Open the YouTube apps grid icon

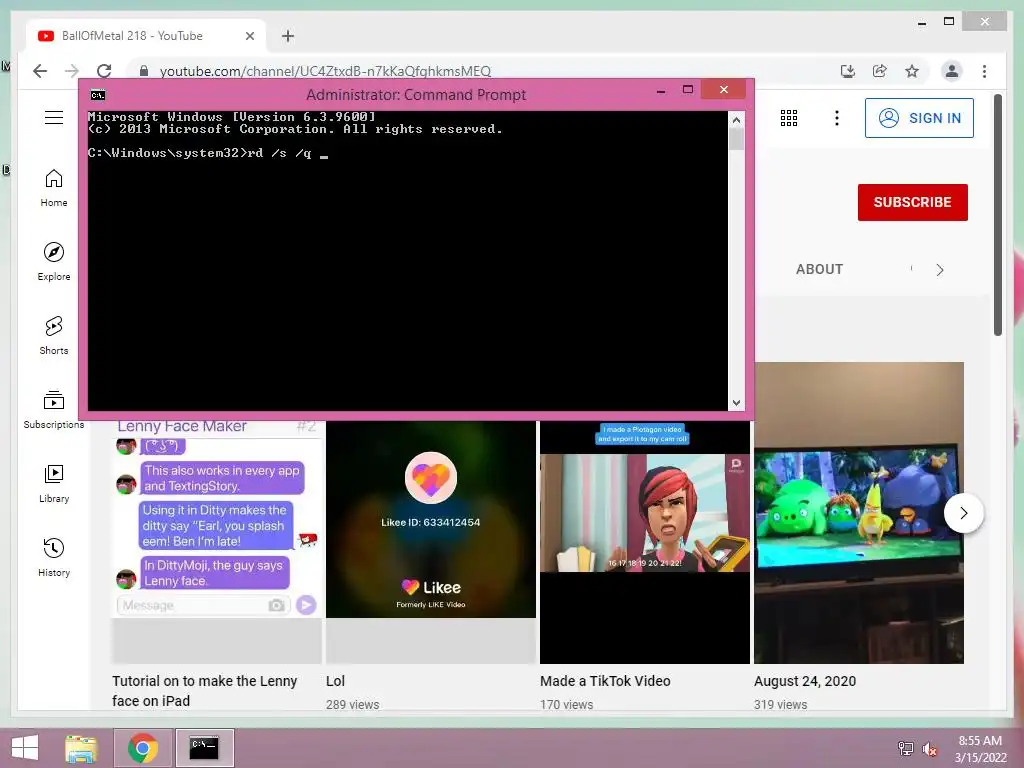click(789, 118)
